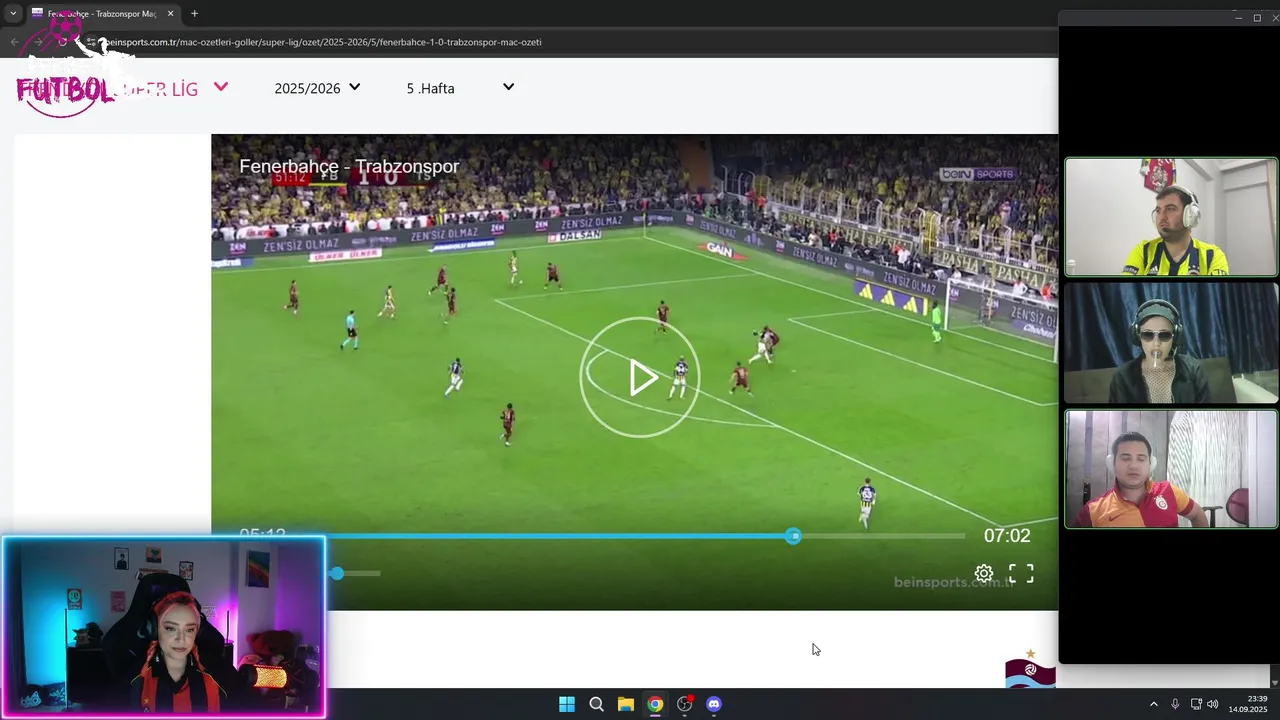Expand the 5 .Hafta week dropdown

pyautogui.click(x=460, y=88)
